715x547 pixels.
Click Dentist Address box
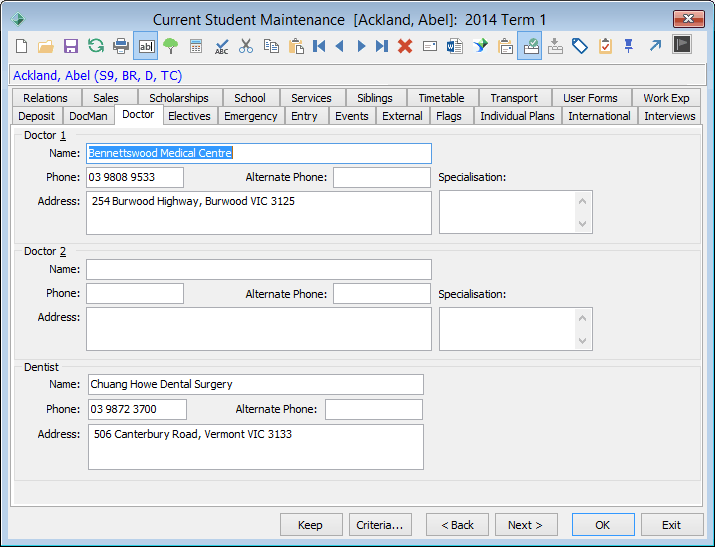[x=256, y=447]
